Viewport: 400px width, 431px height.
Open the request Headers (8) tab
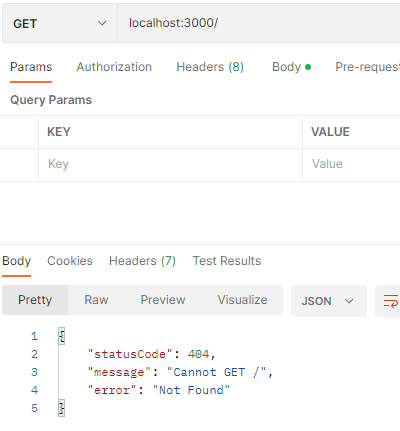coord(210,67)
